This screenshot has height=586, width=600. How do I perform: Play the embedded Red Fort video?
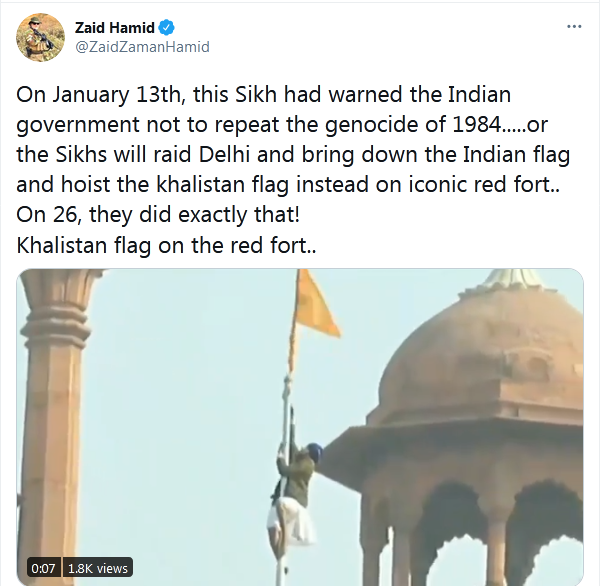point(300,427)
